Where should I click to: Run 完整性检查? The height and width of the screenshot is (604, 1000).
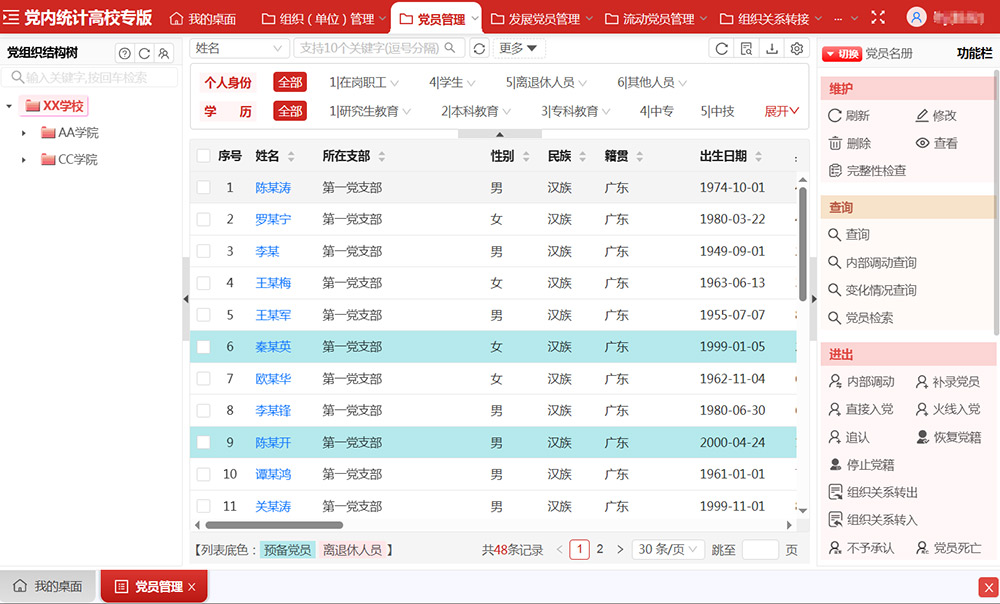pyautogui.click(x=867, y=171)
